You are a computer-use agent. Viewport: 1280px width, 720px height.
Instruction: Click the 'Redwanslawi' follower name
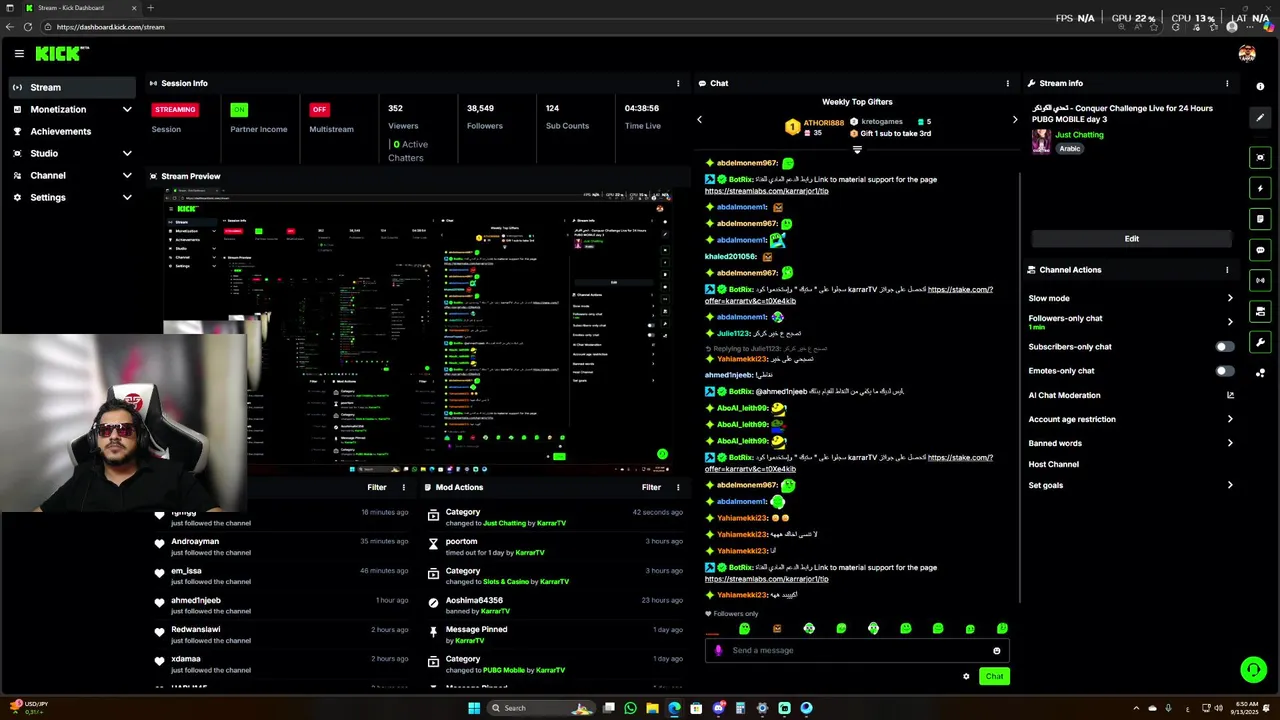[x=196, y=630]
